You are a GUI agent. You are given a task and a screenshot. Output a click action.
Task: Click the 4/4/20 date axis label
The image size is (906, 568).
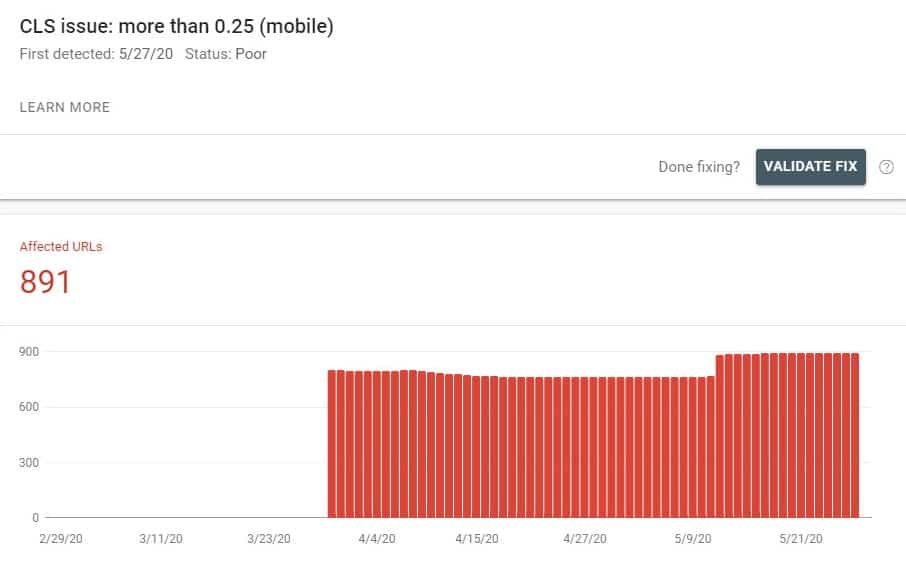coord(377,539)
